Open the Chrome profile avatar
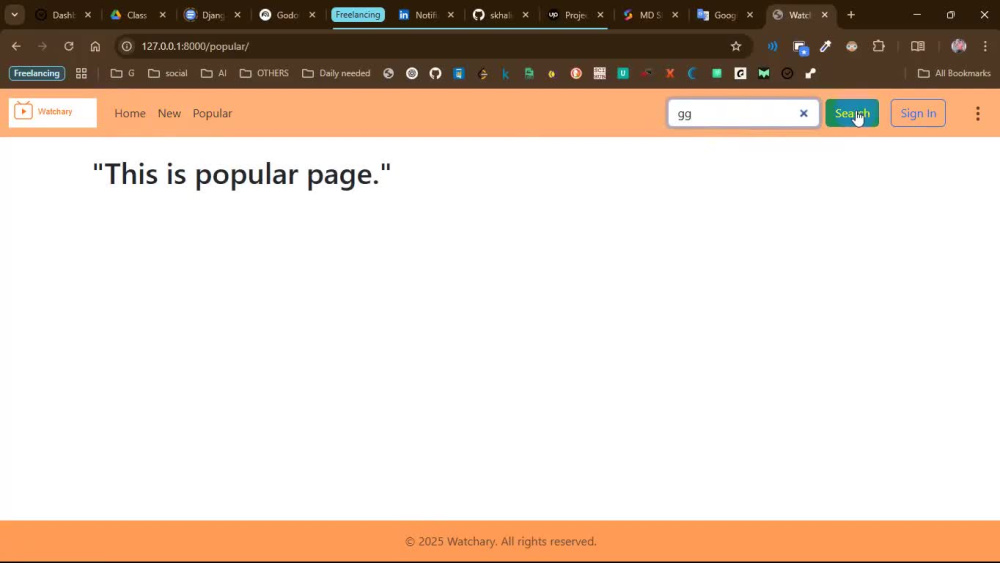 click(959, 46)
